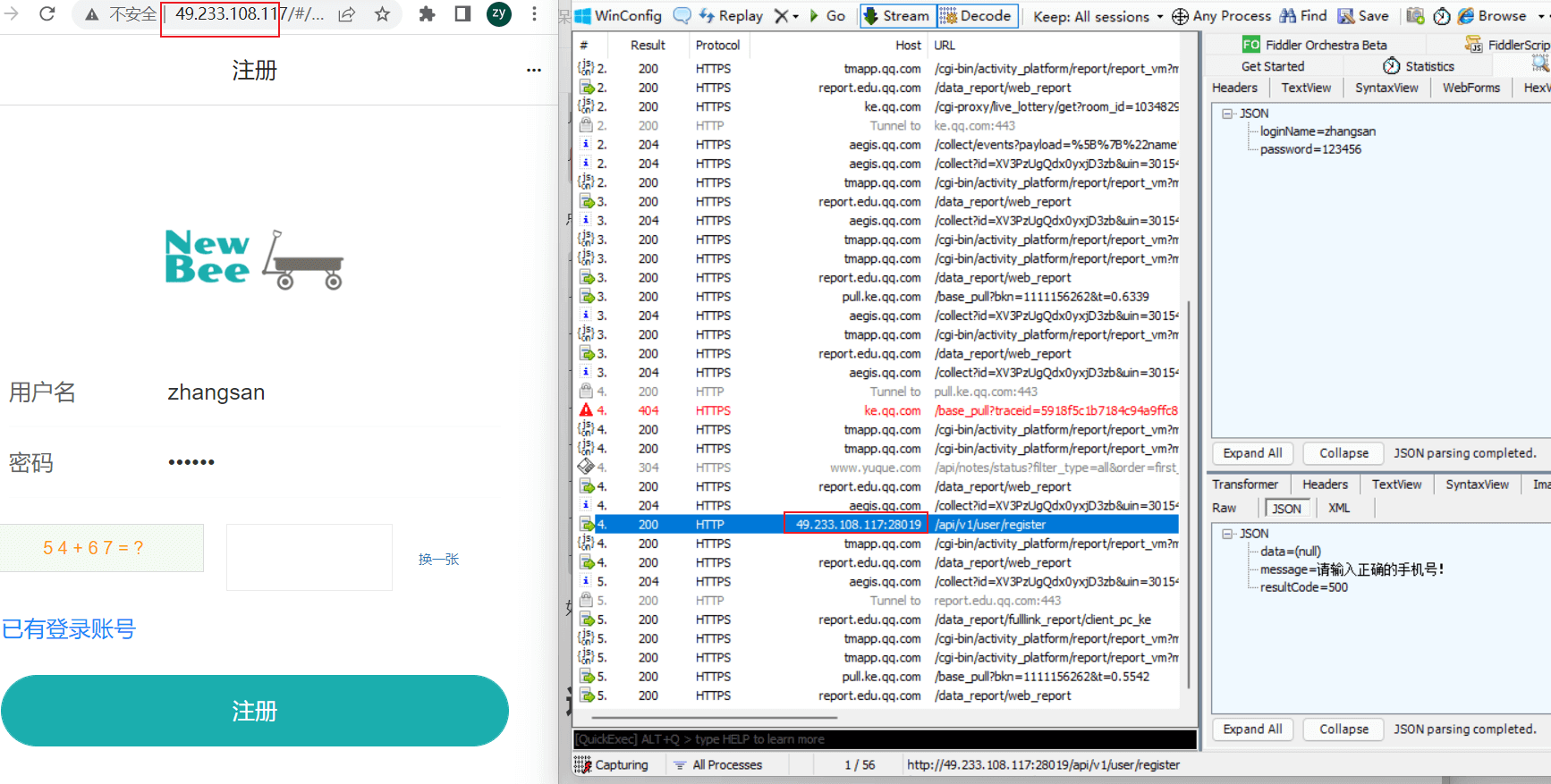Click Expand All in request inspector
The width and height of the screenshot is (1551, 784).
tap(1252, 453)
